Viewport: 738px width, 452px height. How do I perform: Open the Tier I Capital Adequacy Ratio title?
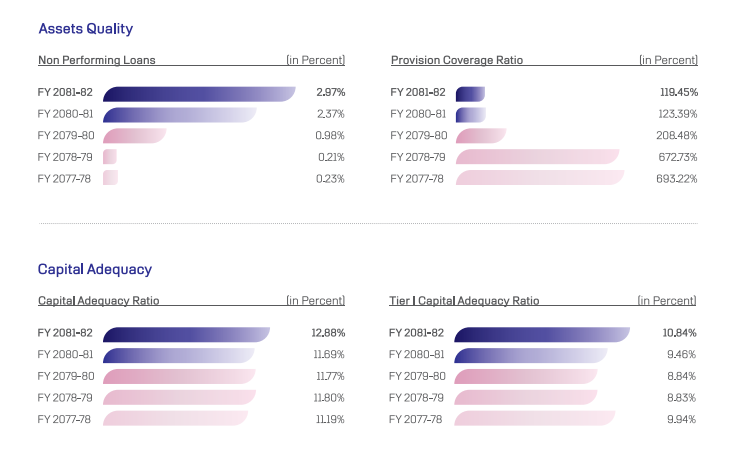pyautogui.click(x=464, y=300)
